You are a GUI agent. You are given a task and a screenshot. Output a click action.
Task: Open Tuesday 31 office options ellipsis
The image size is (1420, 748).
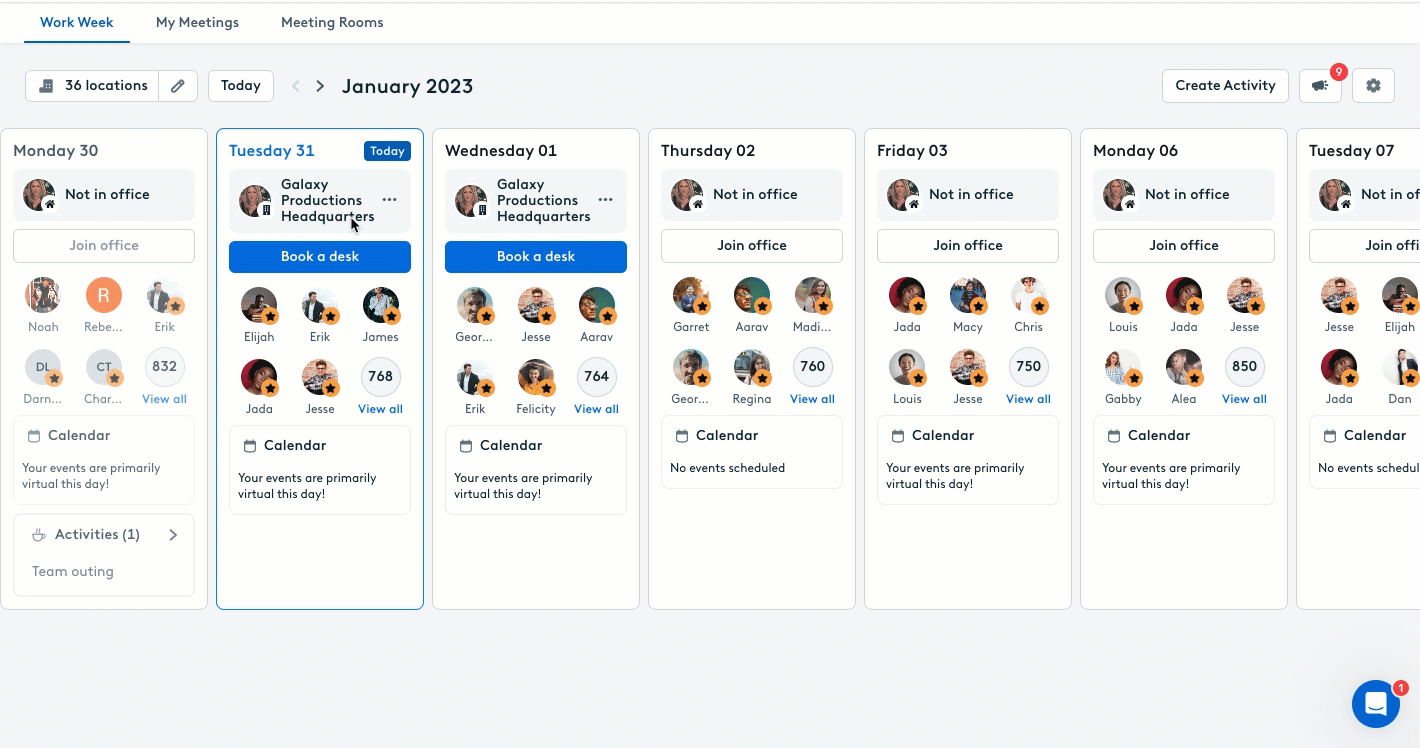coord(389,200)
